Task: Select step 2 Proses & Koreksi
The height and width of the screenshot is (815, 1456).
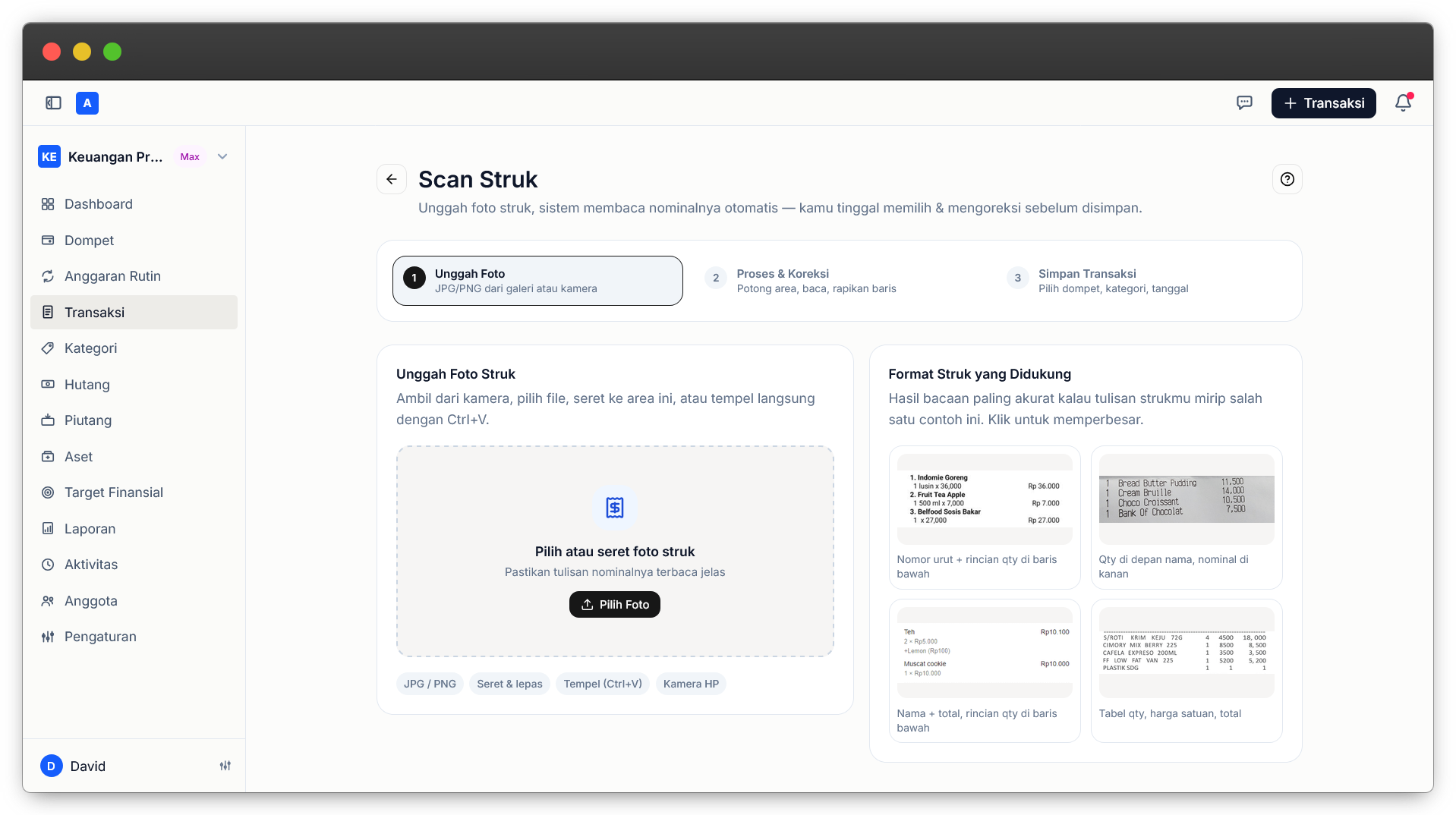Action: 840,281
